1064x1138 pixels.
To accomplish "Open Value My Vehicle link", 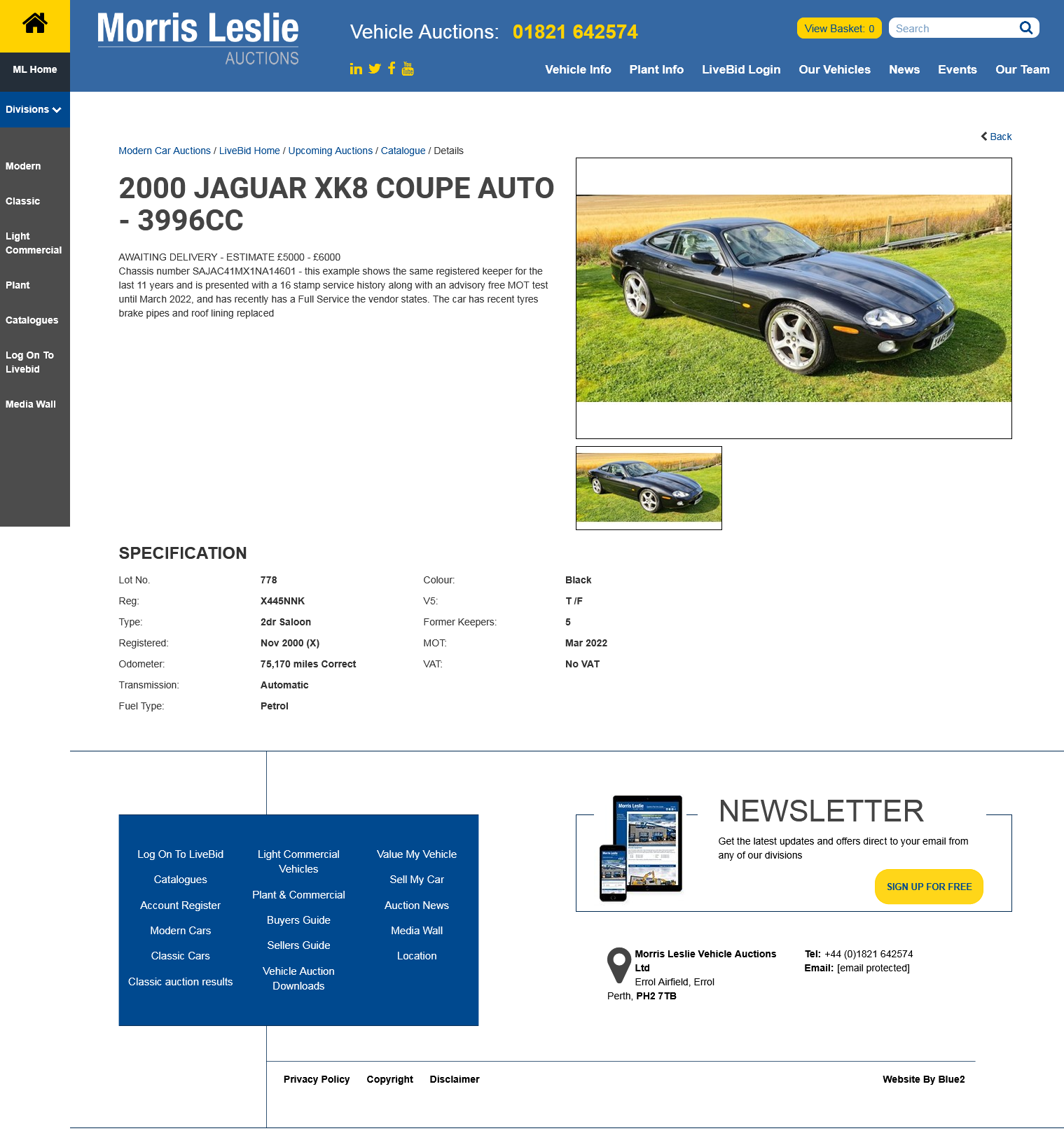I will coord(417,854).
